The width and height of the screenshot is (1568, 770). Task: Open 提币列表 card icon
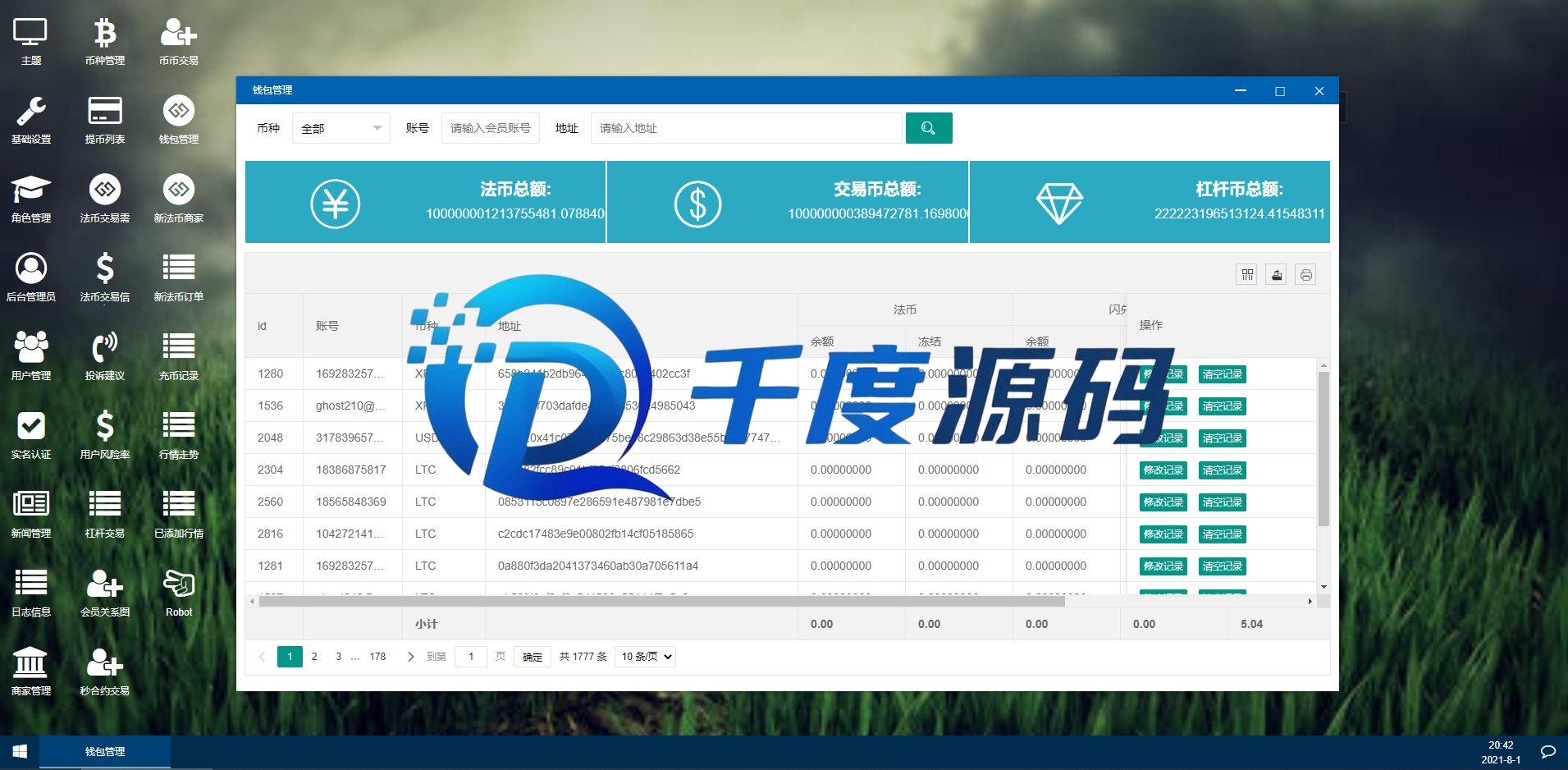pos(105,120)
